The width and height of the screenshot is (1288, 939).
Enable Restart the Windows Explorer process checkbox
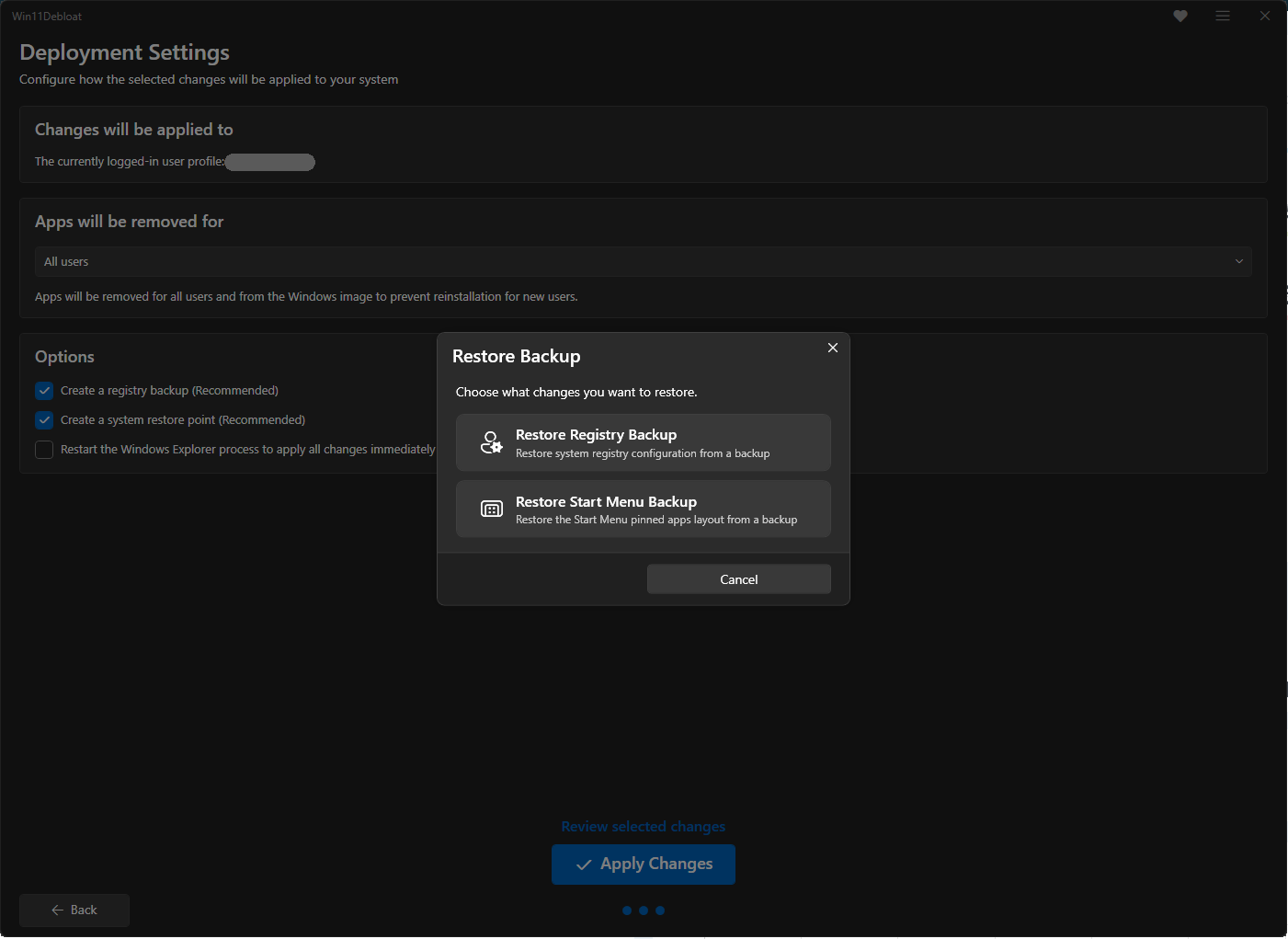click(44, 450)
